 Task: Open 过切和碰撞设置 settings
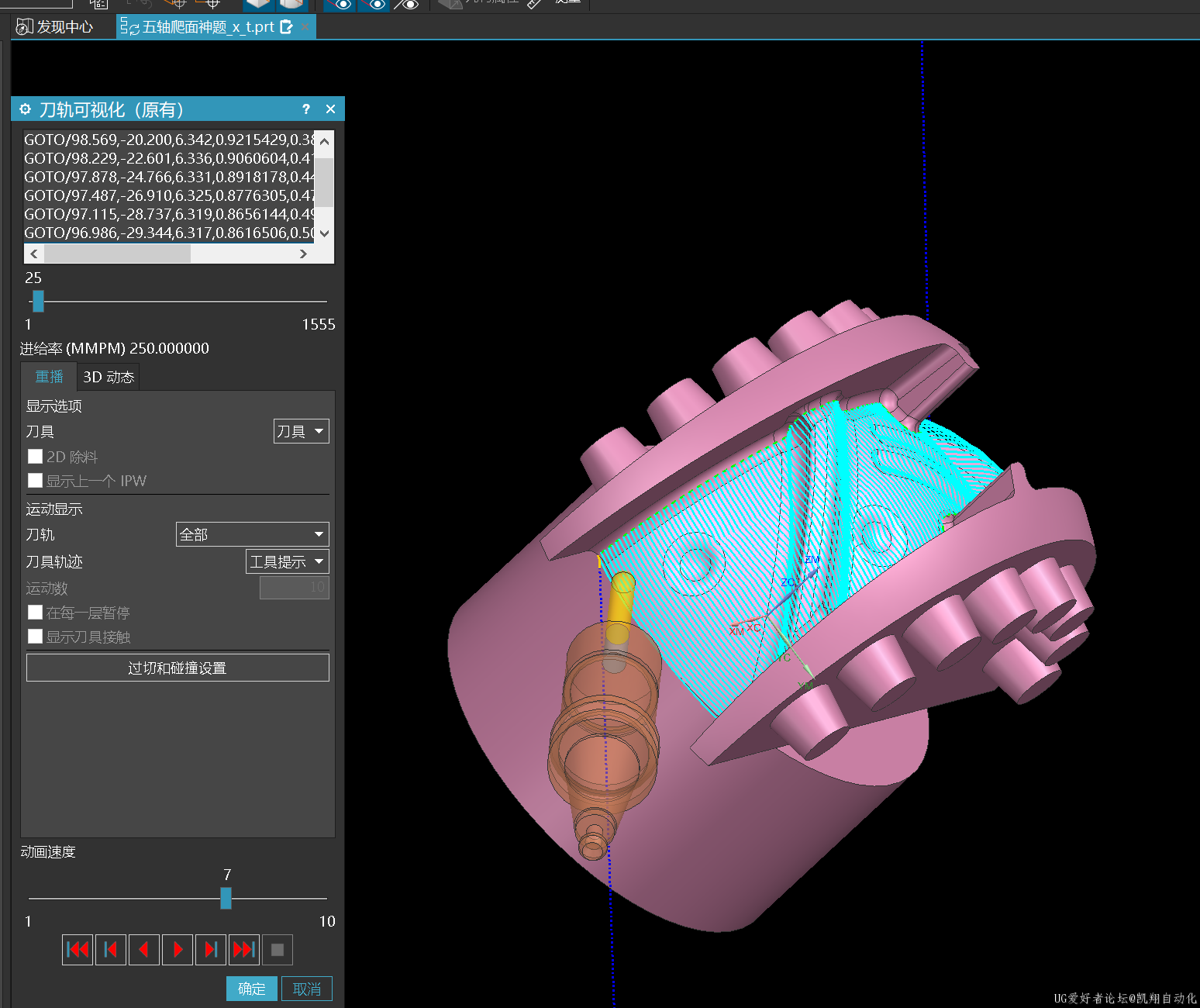tap(178, 668)
